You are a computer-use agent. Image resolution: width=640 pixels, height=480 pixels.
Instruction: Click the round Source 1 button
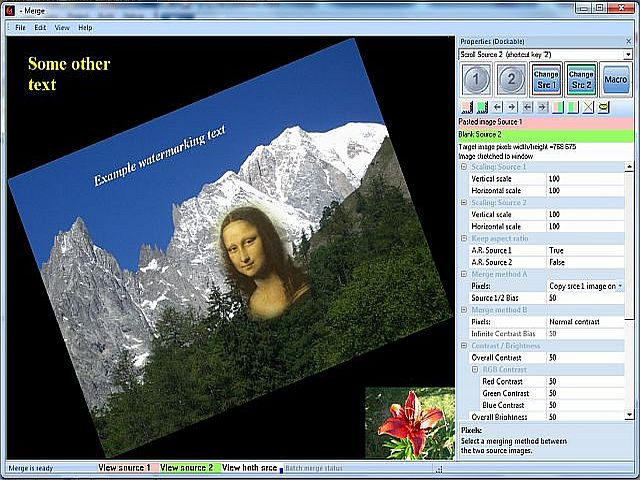click(x=477, y=79)
